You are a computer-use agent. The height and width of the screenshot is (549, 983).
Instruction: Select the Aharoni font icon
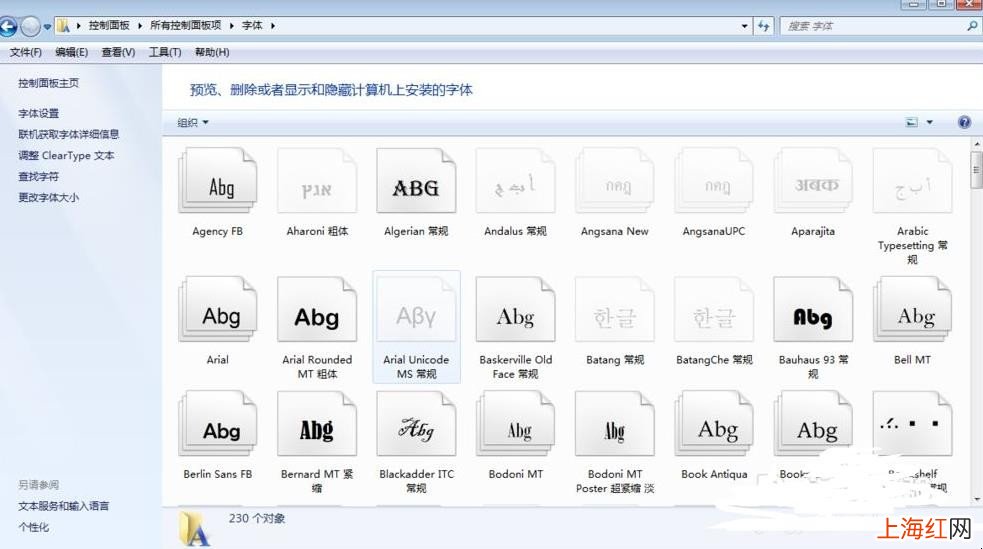(317, 180)
